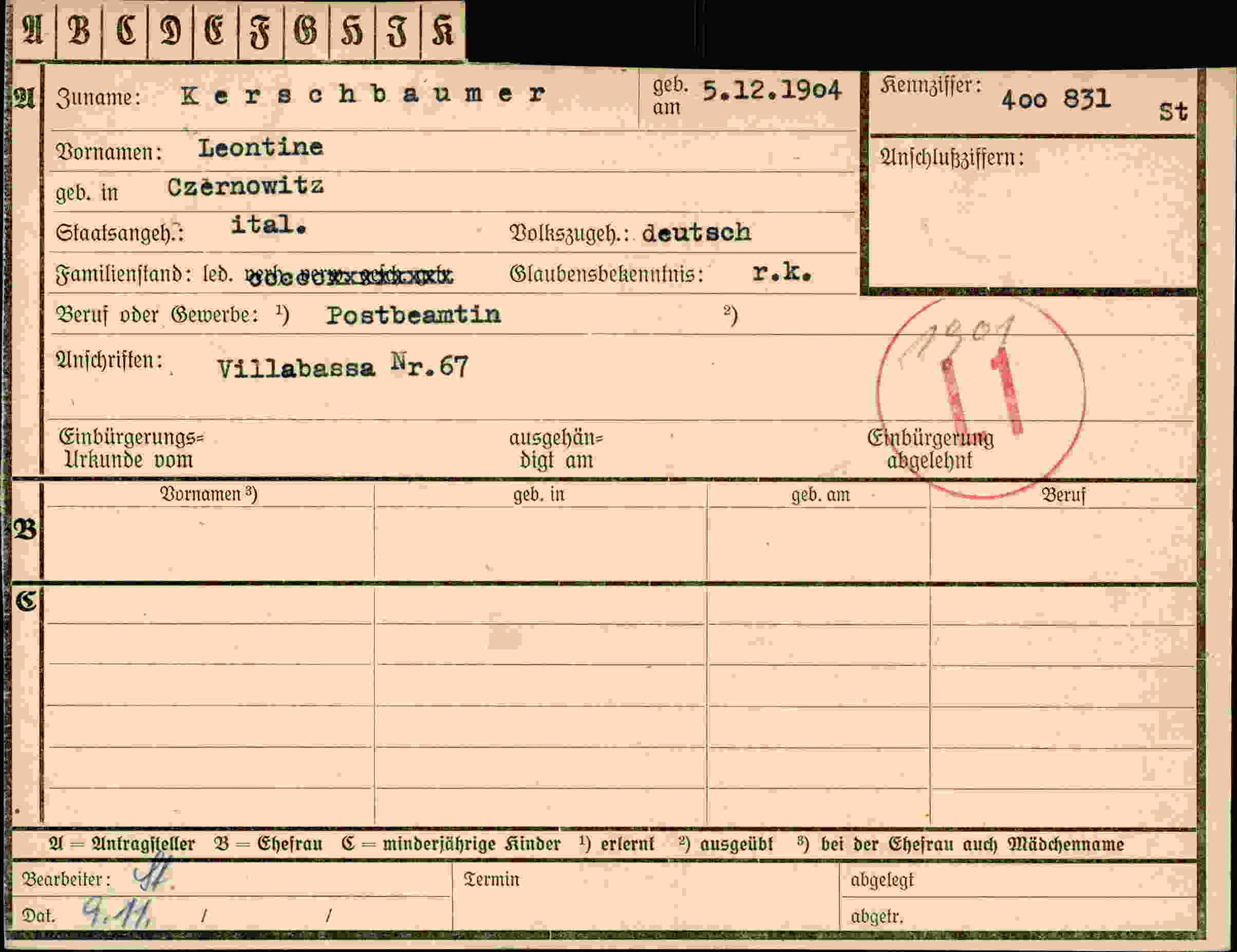
Task: Click the 'Glaubensbekenntnis:' label
Action: point(607,275)
